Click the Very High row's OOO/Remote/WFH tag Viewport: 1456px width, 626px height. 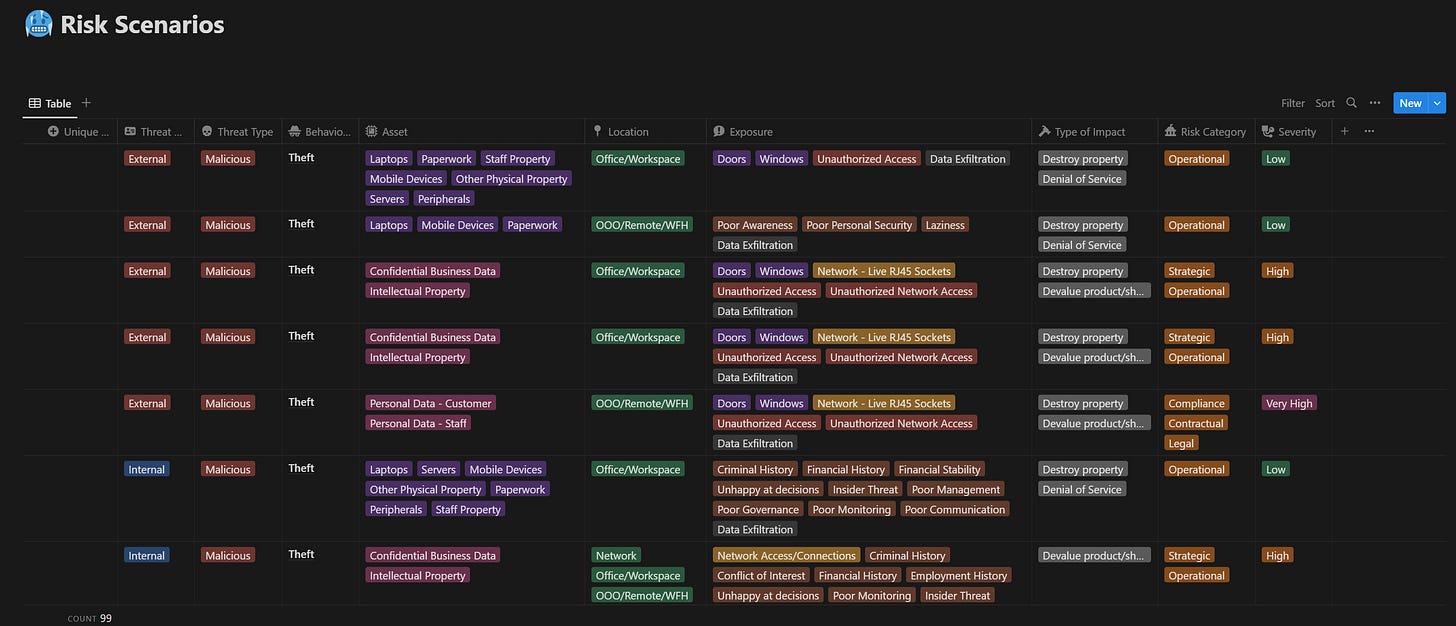642,403
